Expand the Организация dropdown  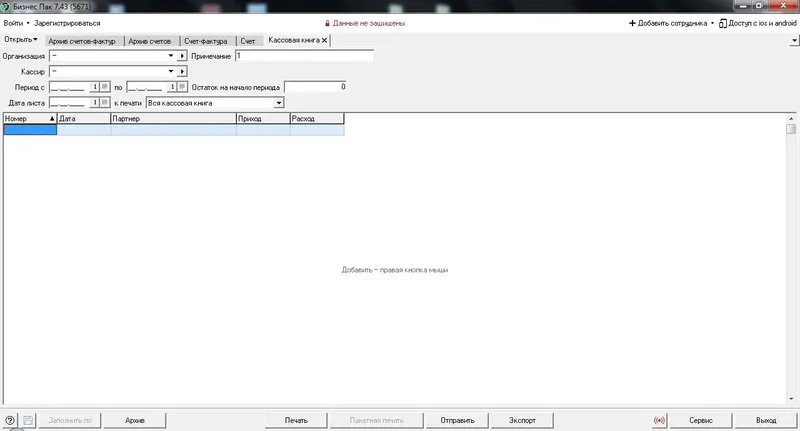point(171,56)
